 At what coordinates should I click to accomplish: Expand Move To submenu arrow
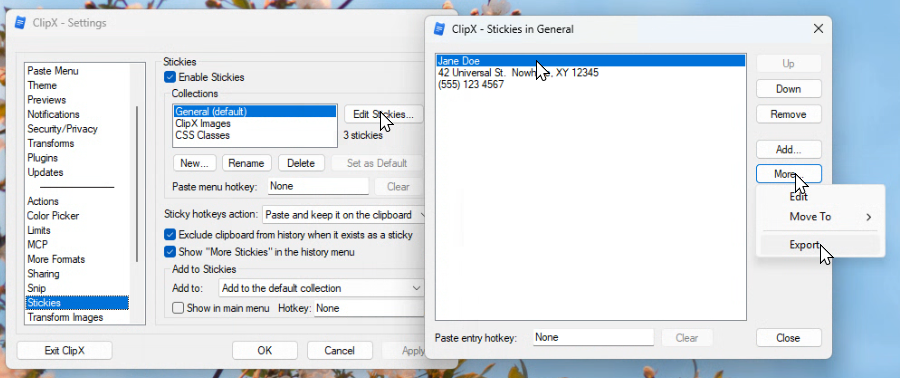pyautogui.click(x=868, y=217)
